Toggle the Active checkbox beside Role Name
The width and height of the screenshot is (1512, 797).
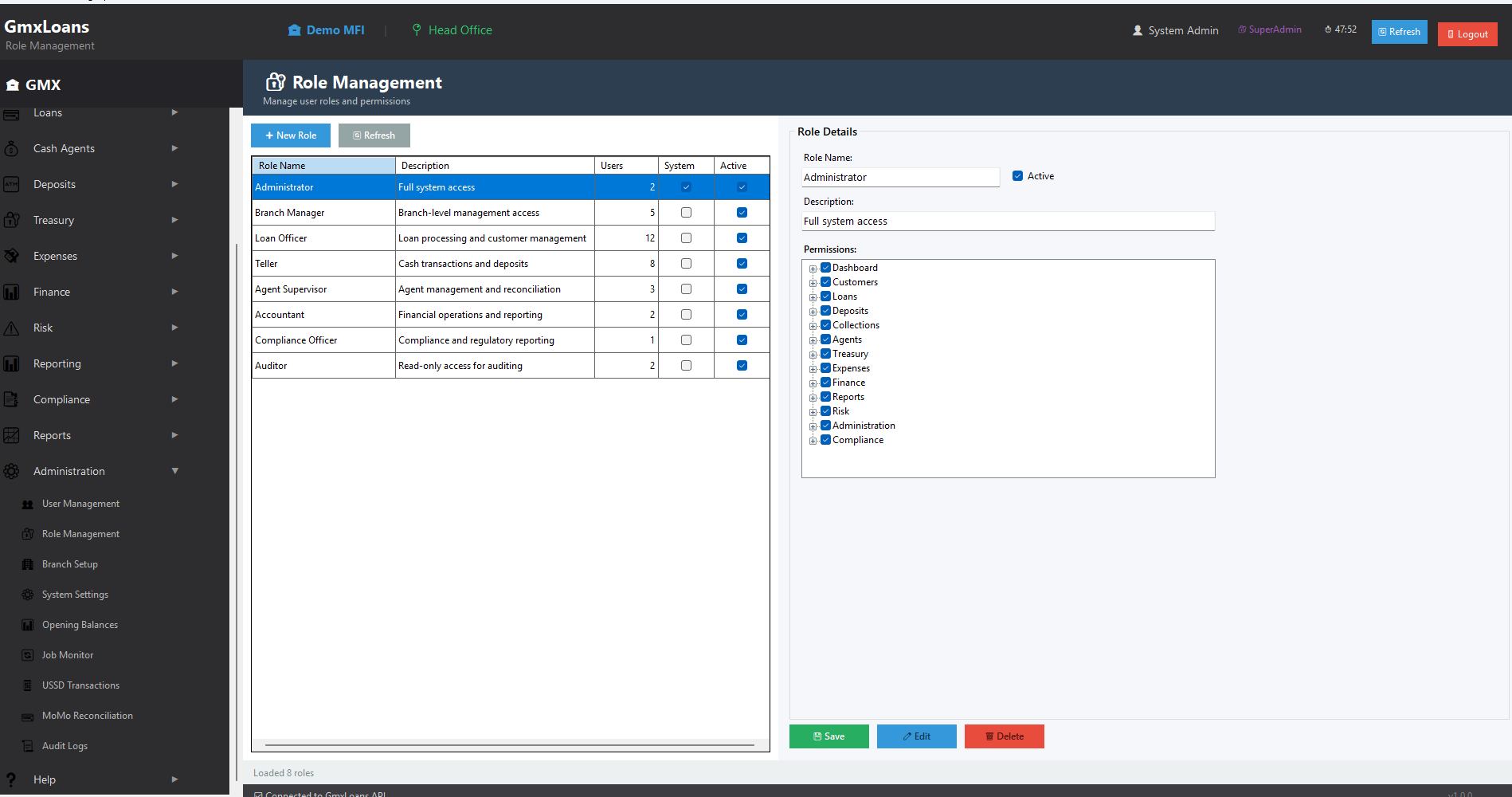coord(1017,176)
